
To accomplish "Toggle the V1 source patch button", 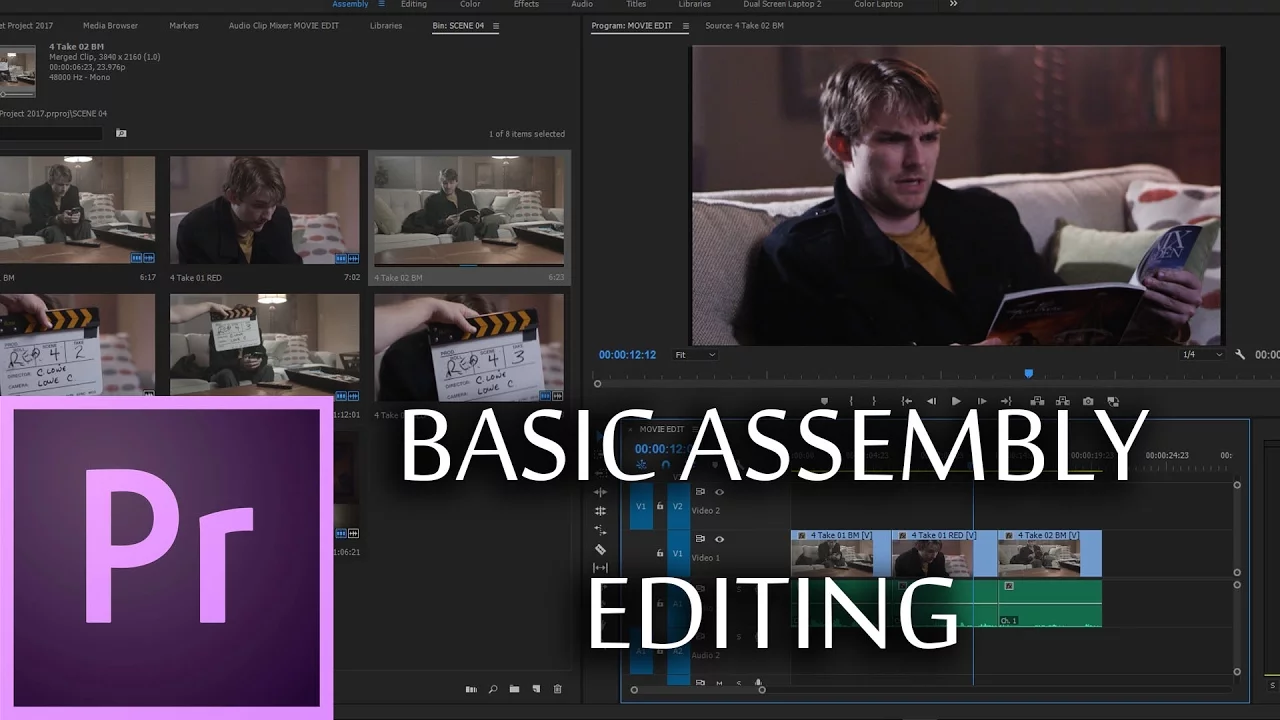I will pyautogui.click(x=641, y=507).
